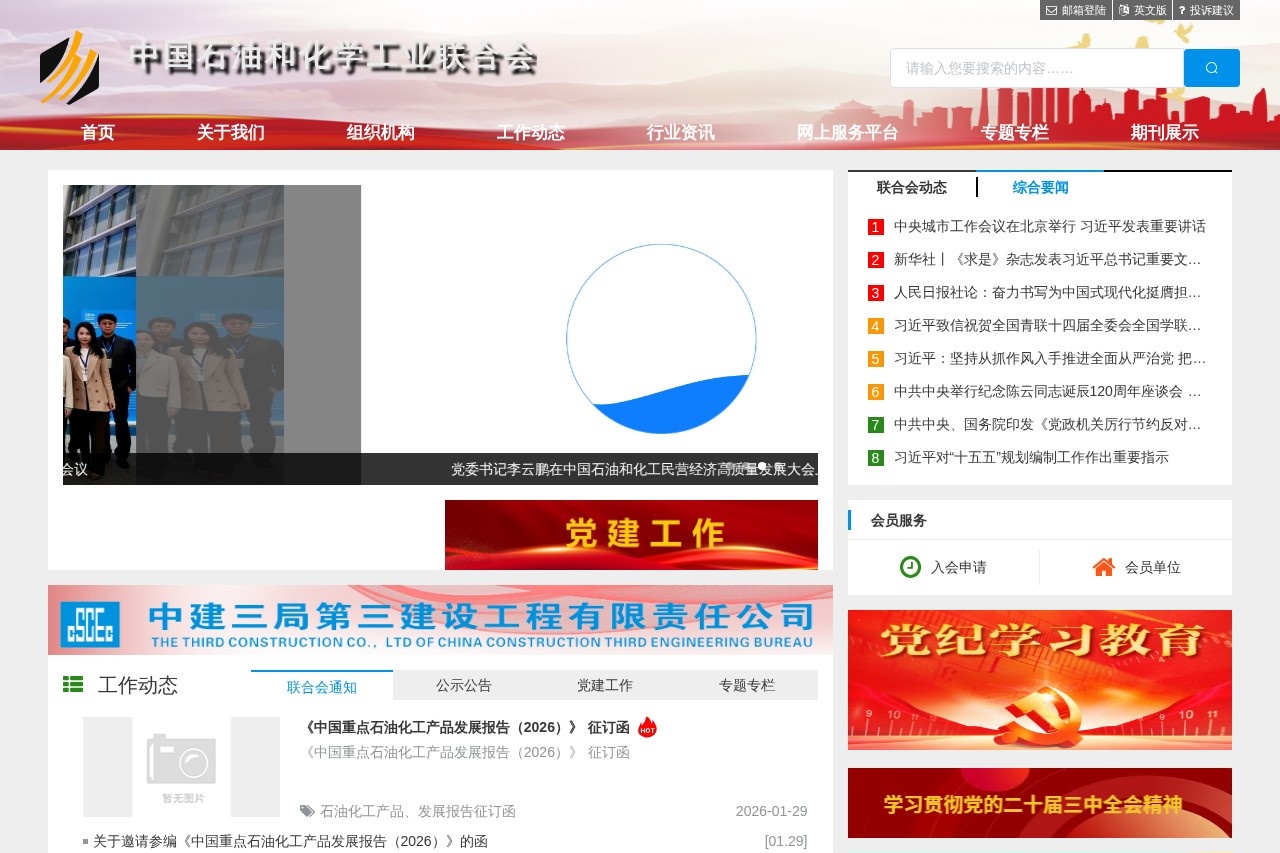
Task: Open 期刊展示 navigation item
Action: (1165, 133)
